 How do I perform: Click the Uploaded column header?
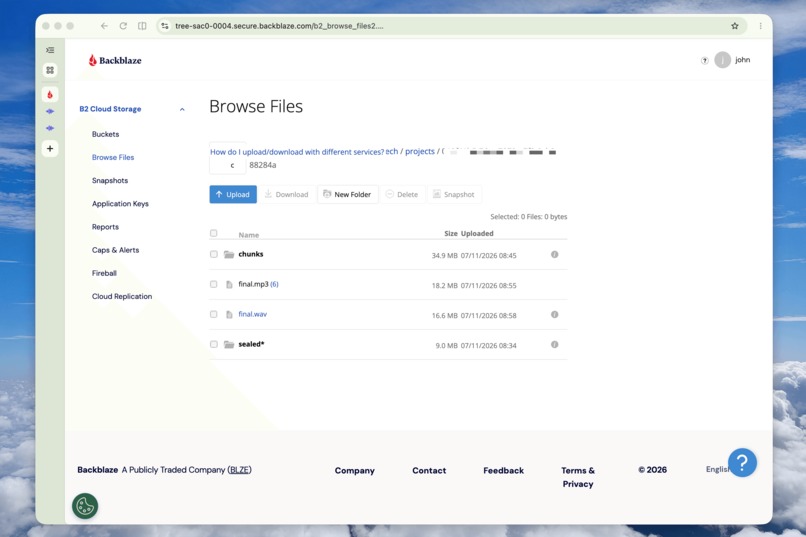[477, 233]
